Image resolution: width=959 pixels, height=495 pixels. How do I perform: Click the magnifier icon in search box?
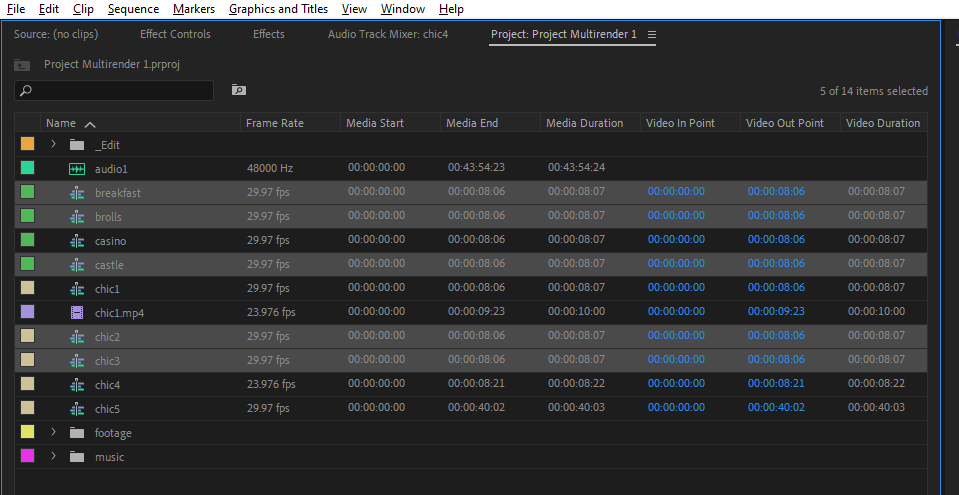(26, 91)
